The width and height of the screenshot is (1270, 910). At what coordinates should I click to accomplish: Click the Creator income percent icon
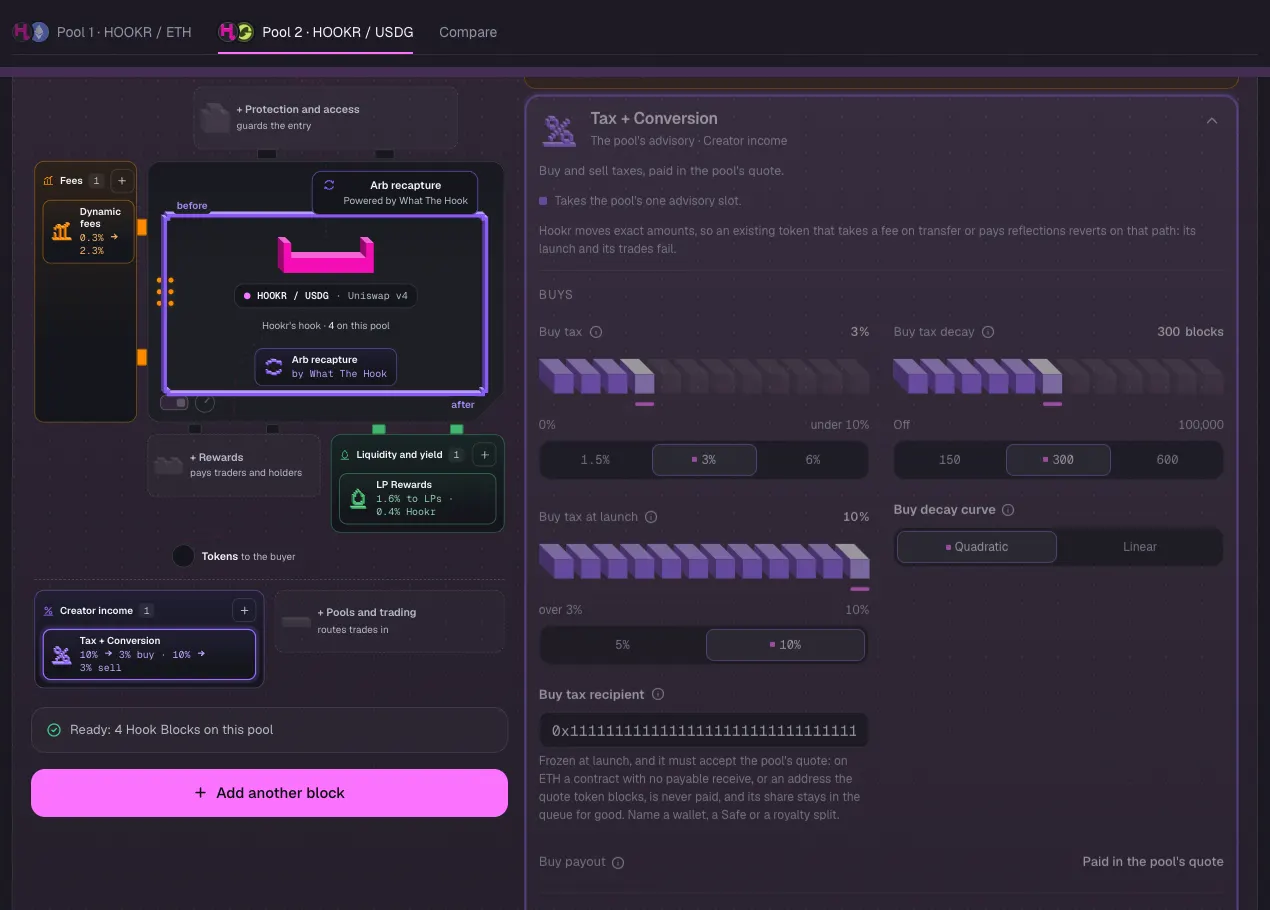pyautogui.click(x=48, y=611)
